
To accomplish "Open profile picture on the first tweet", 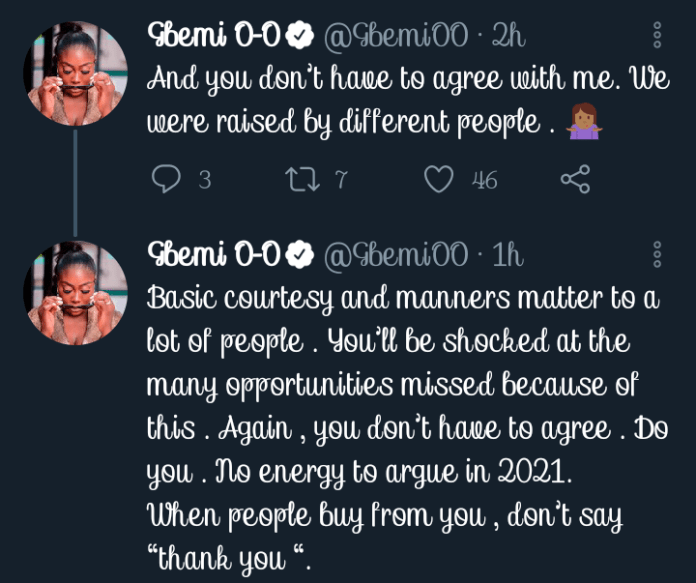I will (x=75, y=70).
